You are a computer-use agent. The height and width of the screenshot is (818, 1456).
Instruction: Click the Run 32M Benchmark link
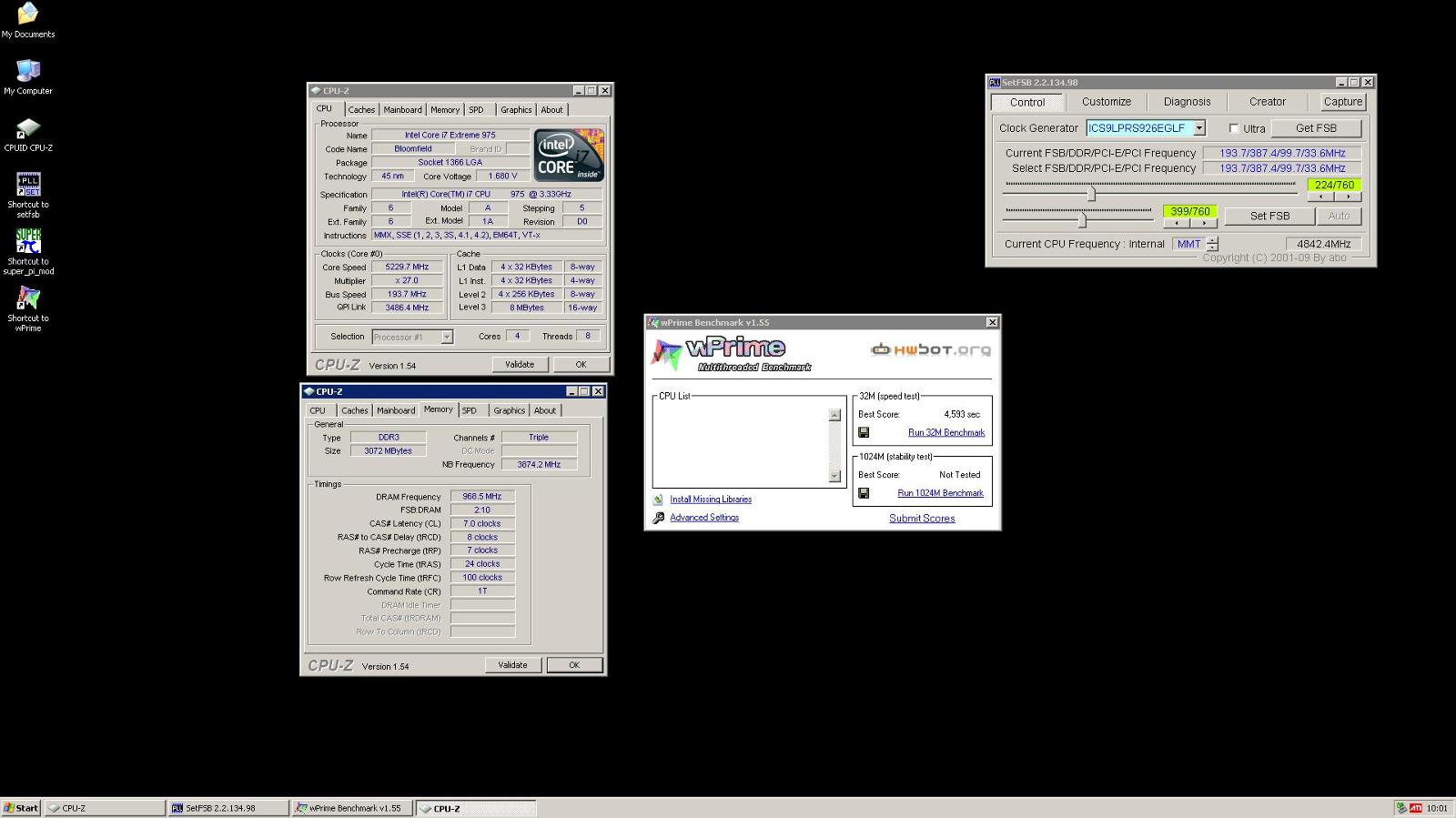(x=946, y=432)
